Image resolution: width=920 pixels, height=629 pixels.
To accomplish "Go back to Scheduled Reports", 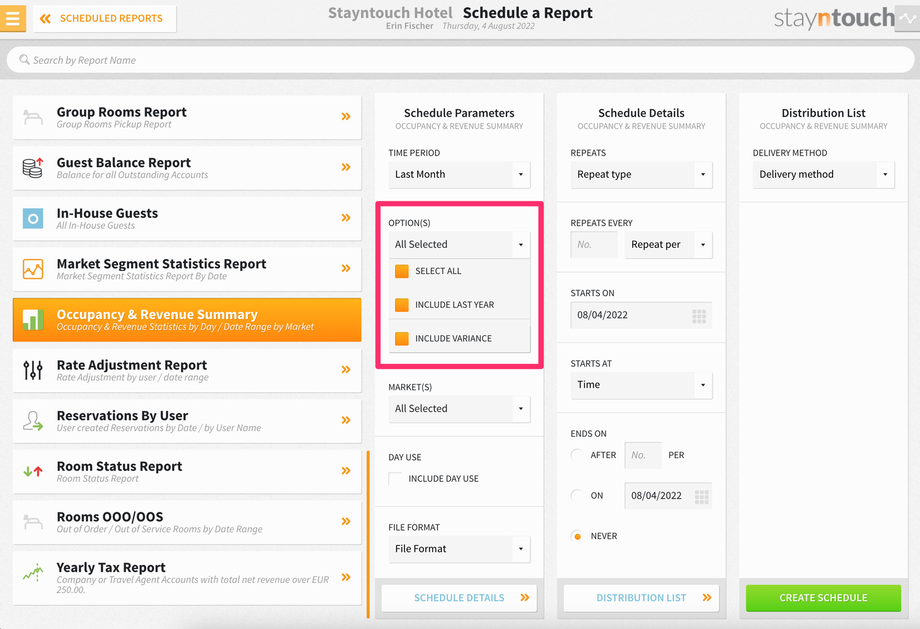I will (x=105, y=19).
